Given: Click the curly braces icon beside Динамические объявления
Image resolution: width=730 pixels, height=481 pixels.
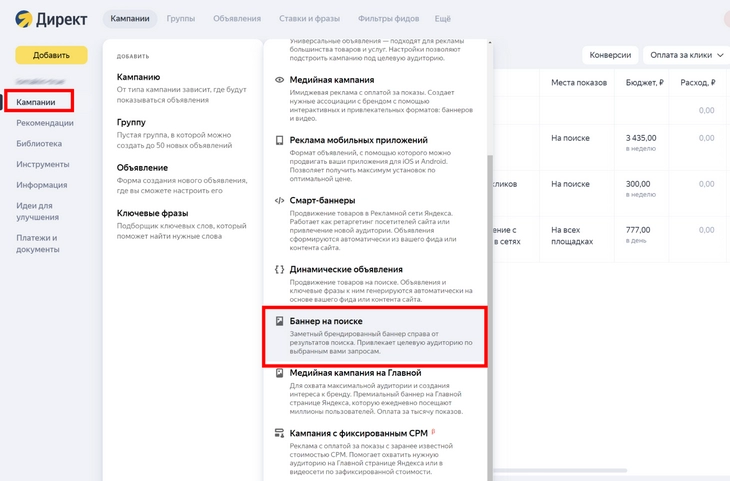Looking at the screenshot, I should point(279,270).
